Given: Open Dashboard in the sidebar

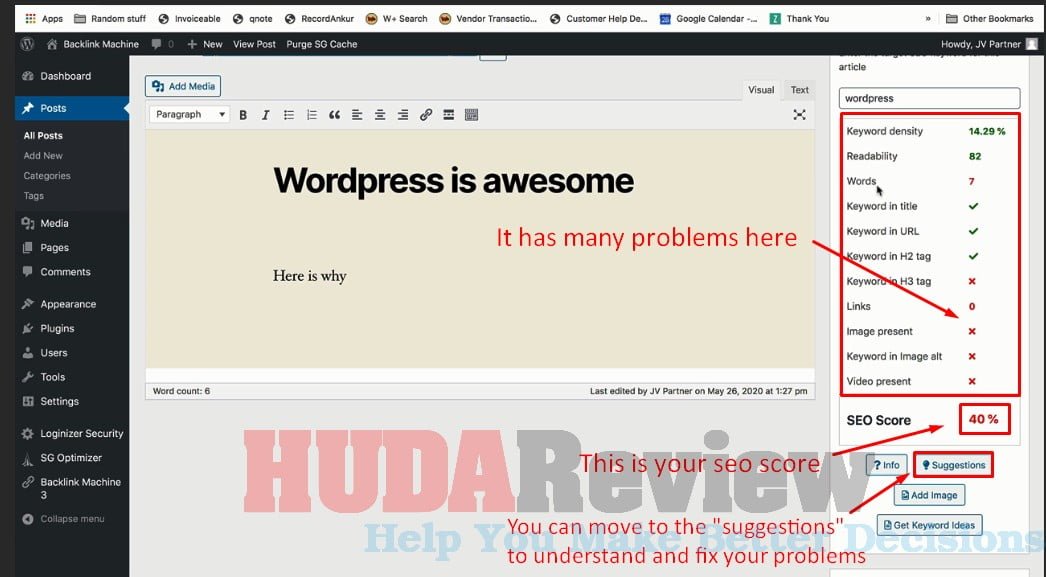Looking at the screenshot, I should (72, 76).
